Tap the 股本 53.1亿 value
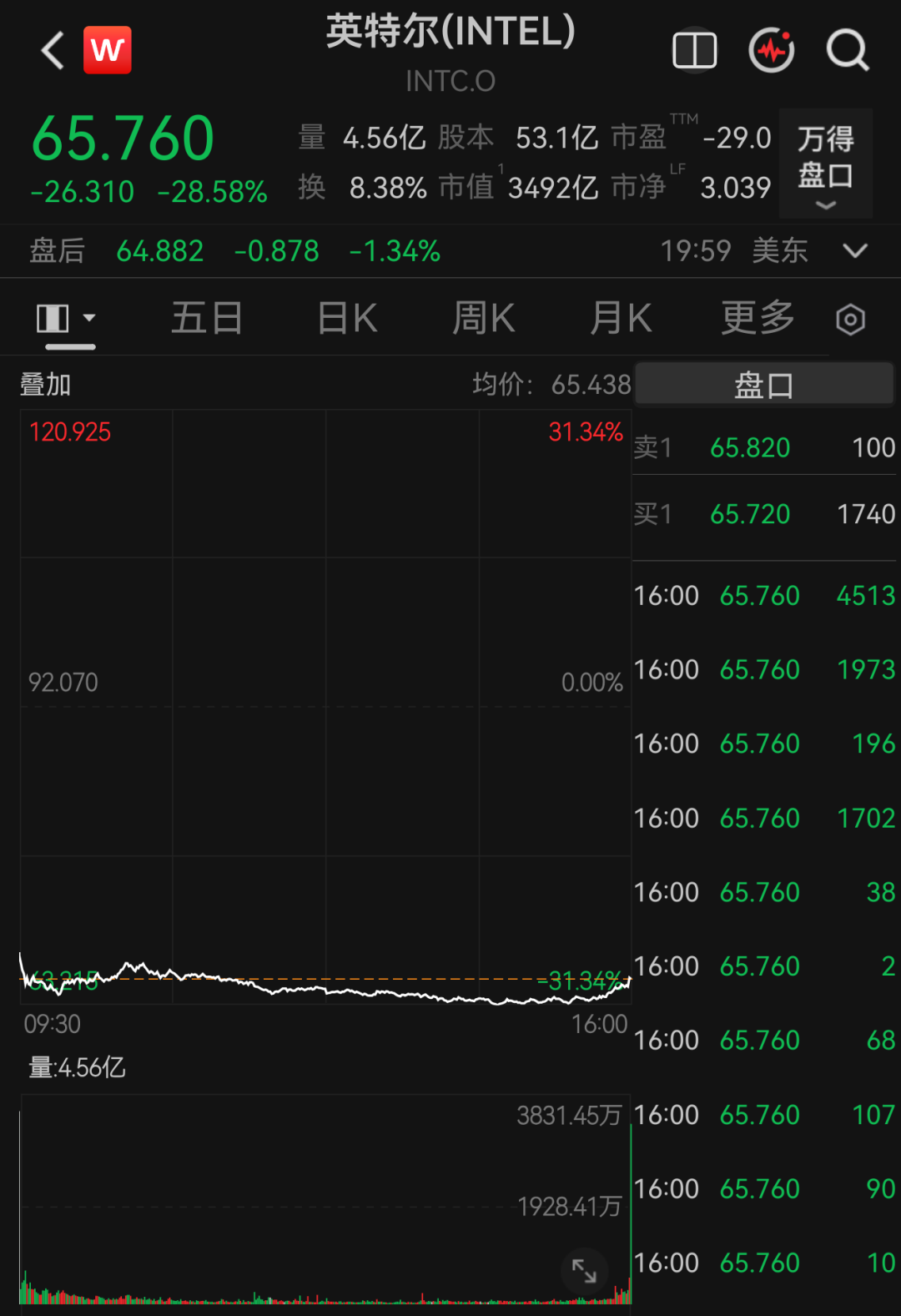 point(556,138)
